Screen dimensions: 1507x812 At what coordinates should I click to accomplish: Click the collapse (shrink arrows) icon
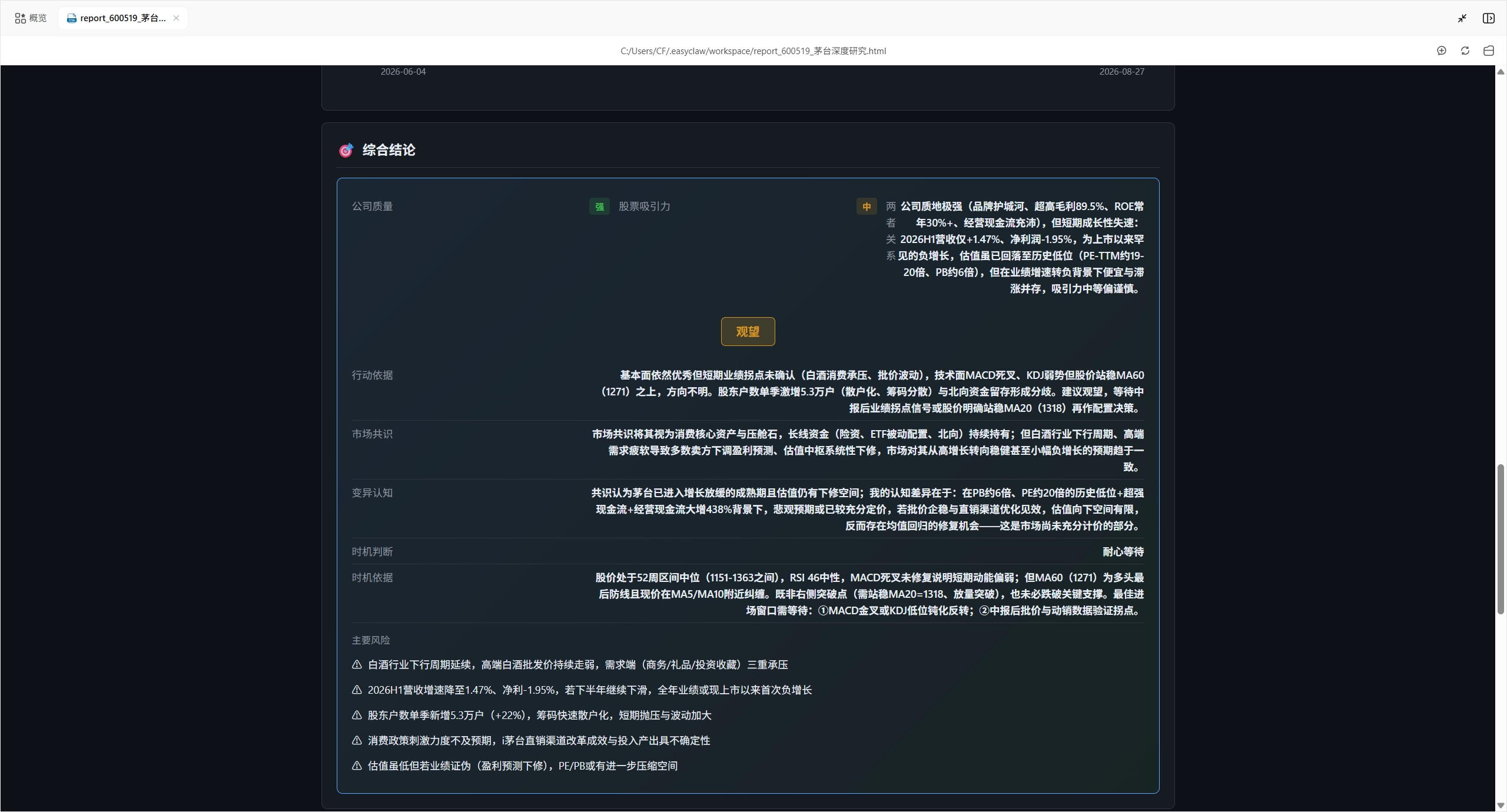pos(1462,18)
